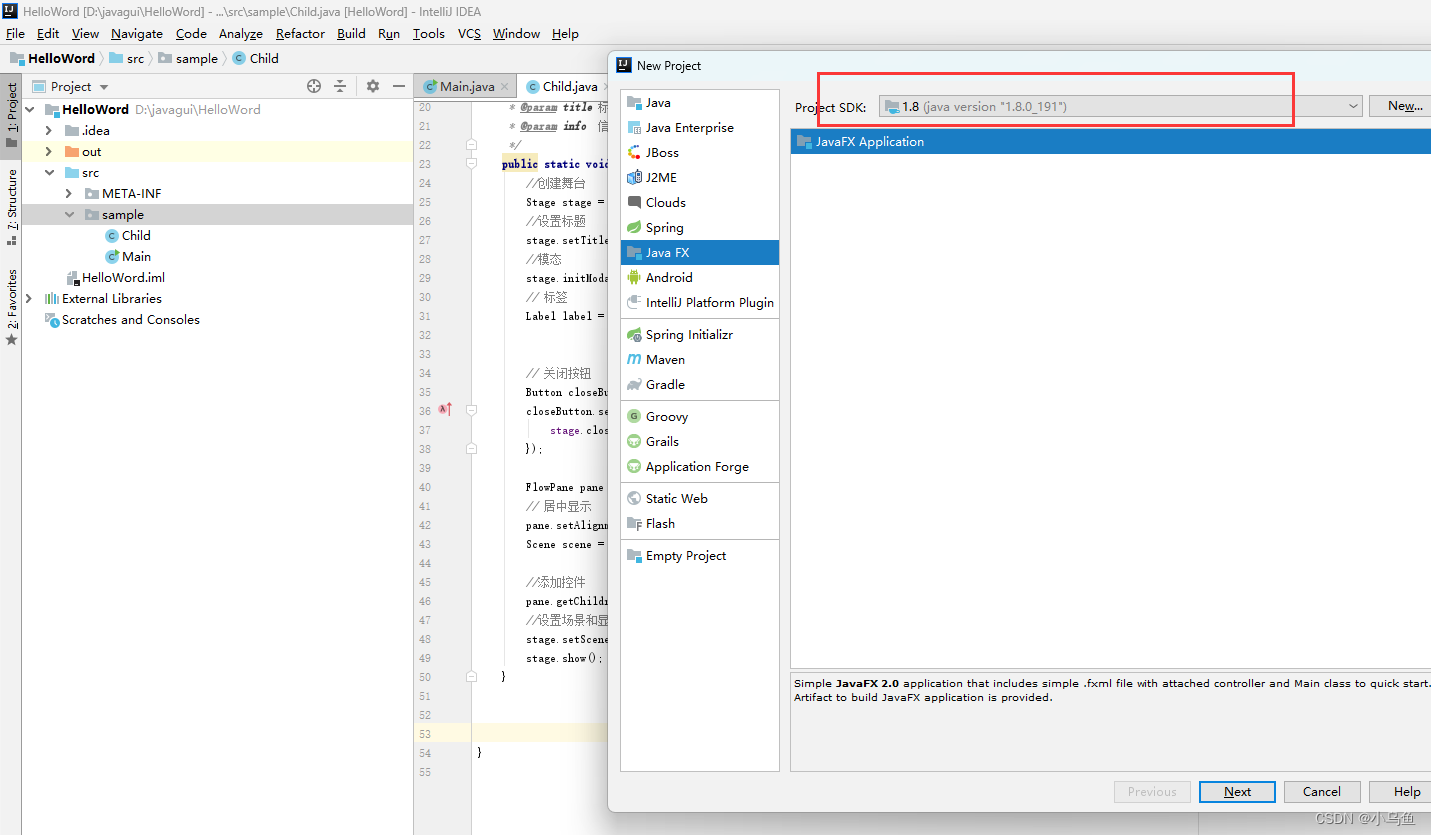Switch to the Child.java editor tab

pyautogui.click(x=562, y=87)
